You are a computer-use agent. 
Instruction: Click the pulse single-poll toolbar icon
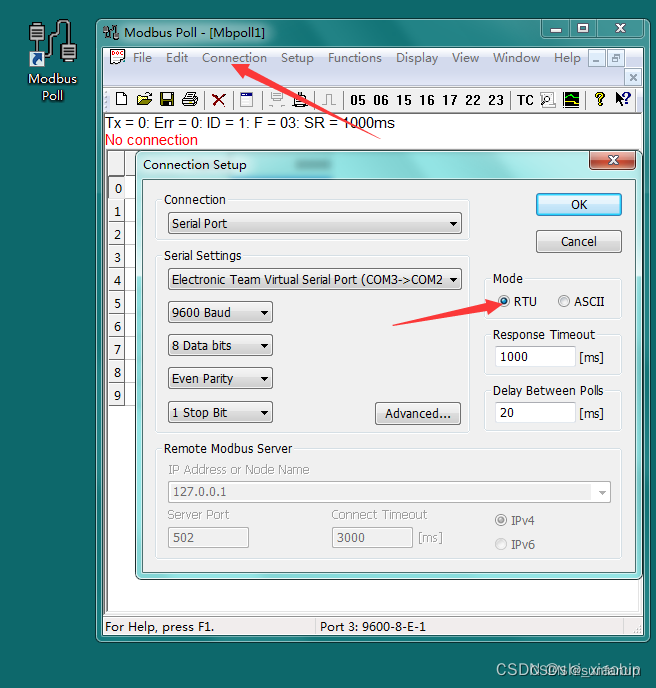click(329, 100)
